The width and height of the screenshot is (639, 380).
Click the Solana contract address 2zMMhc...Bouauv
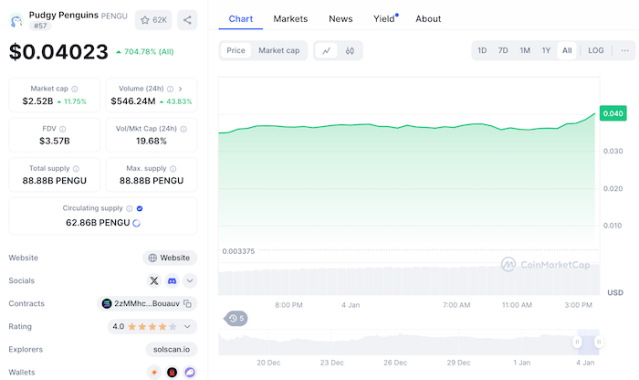tap(147, 303)
